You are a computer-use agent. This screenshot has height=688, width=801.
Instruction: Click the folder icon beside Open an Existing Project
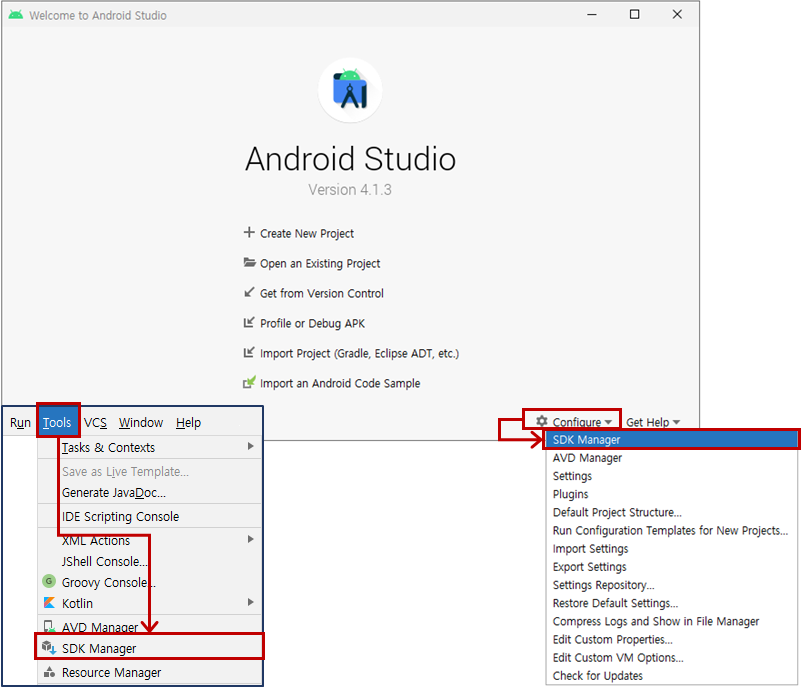coord(249,263)
